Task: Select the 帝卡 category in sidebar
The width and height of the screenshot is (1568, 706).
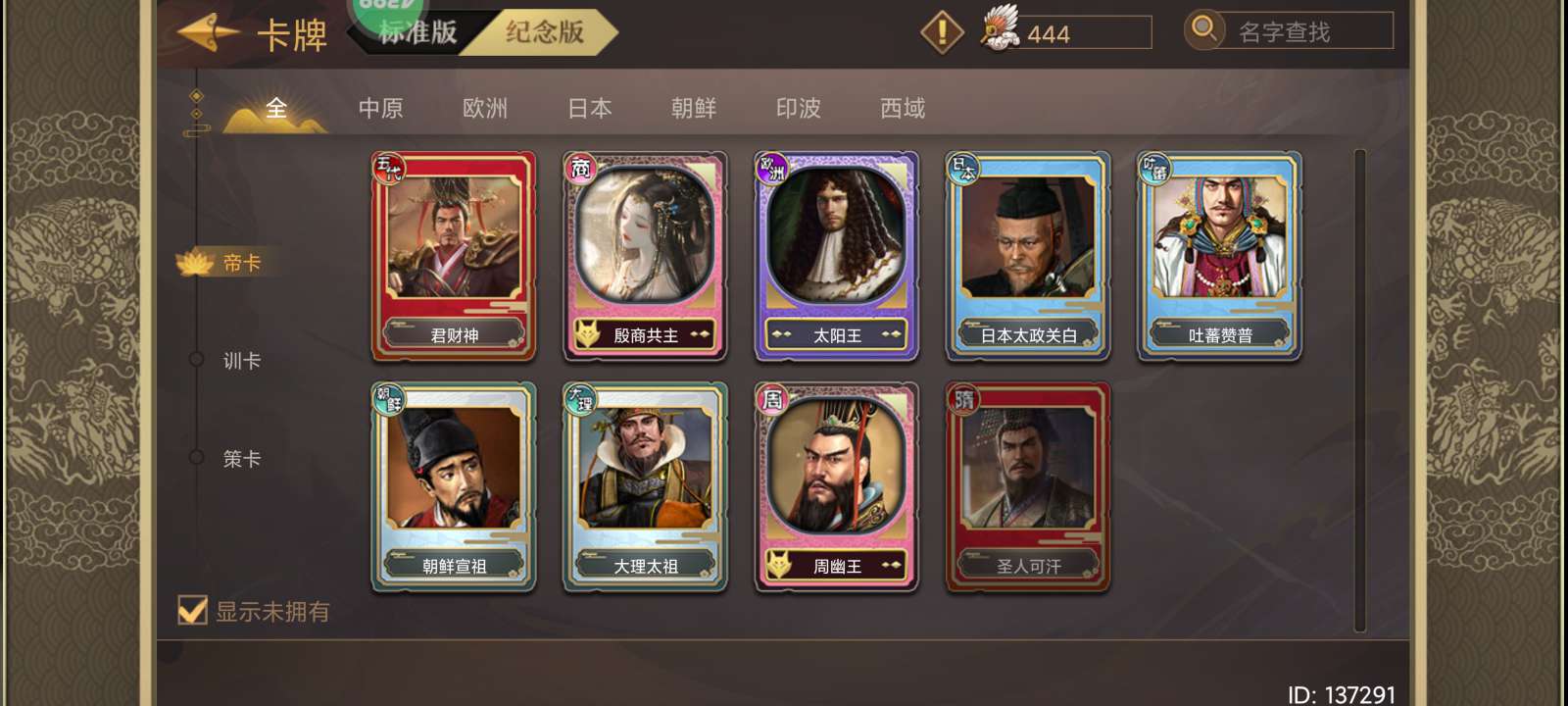Action: click(241, 263)
